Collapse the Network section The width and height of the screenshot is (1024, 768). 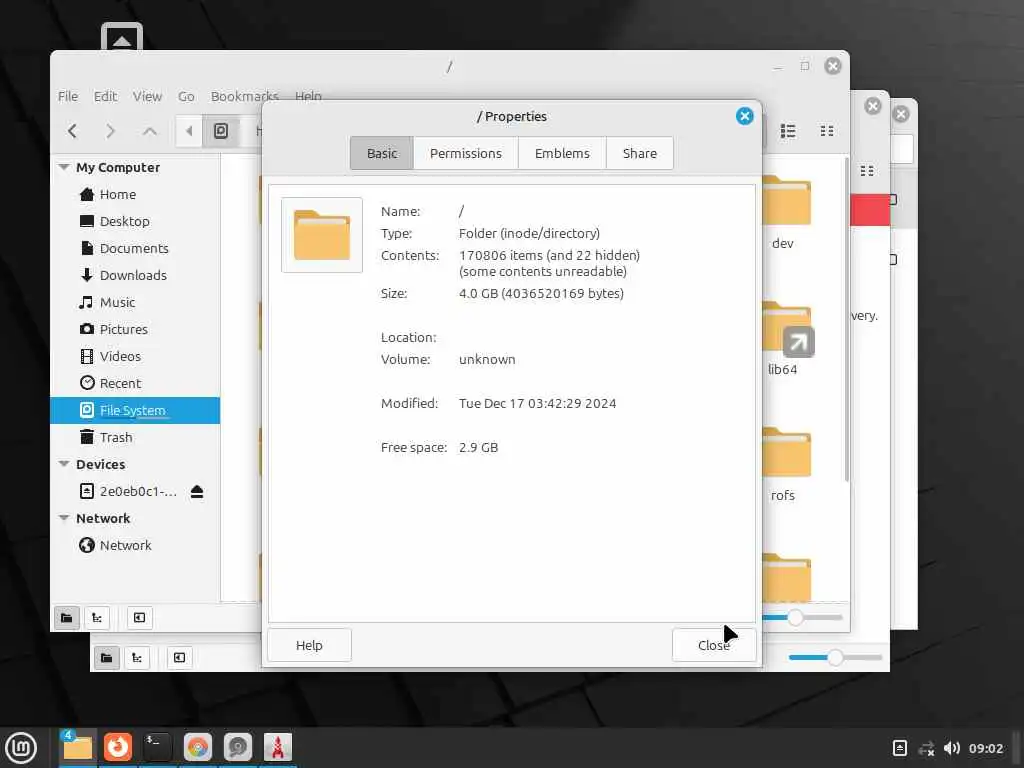[64, 518]
